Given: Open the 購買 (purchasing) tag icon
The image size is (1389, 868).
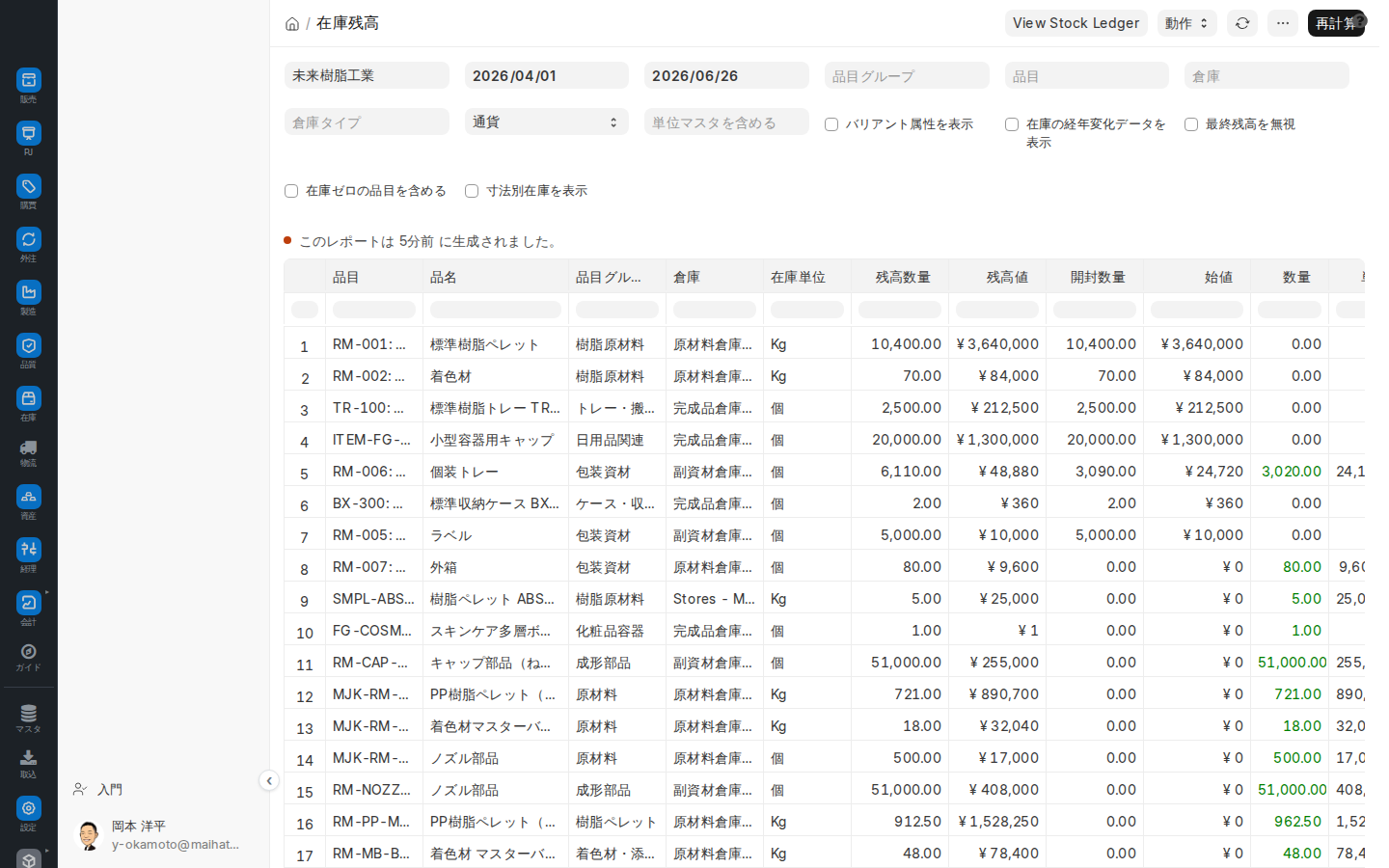Looking at the screenshot, I should click(29, 186).
